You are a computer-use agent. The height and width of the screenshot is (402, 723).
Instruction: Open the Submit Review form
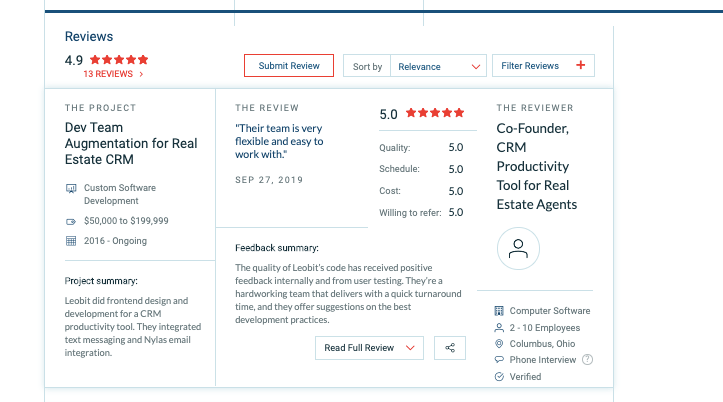click(289, 65)
